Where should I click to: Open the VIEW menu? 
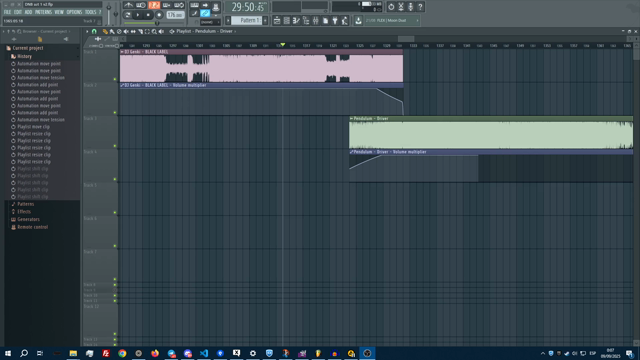(x=59, y=12)
